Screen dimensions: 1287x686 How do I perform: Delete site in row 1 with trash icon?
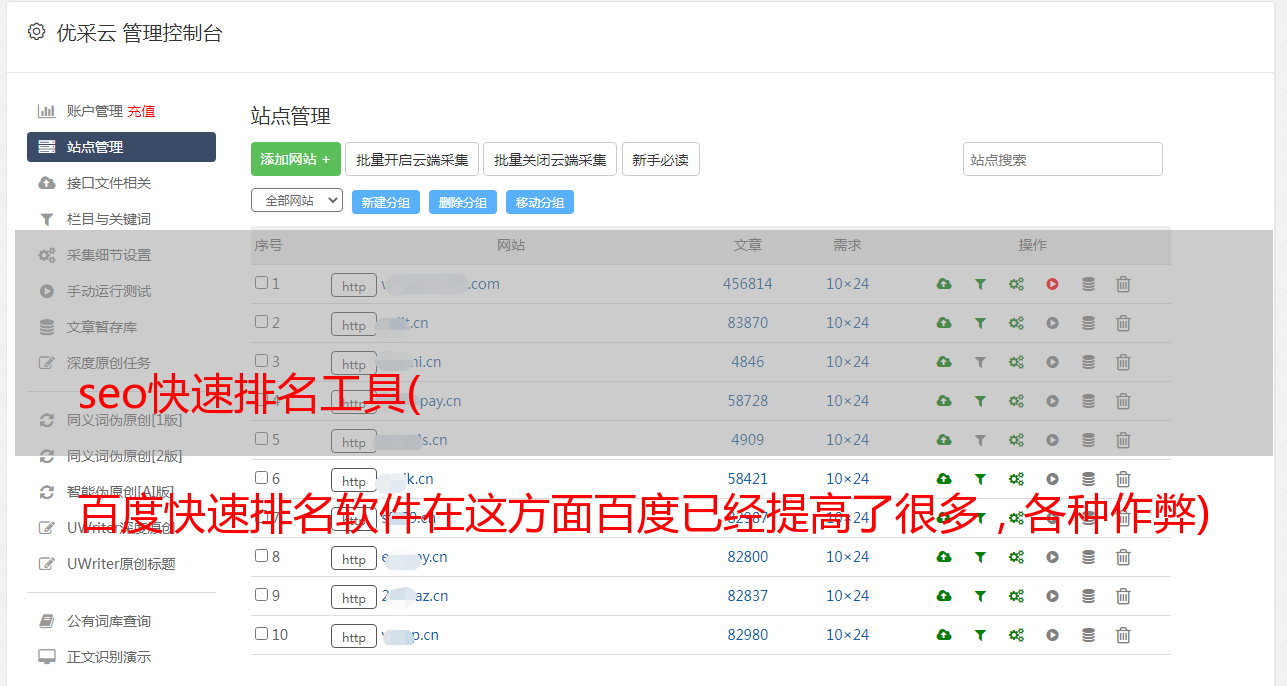click(1123, 284)
